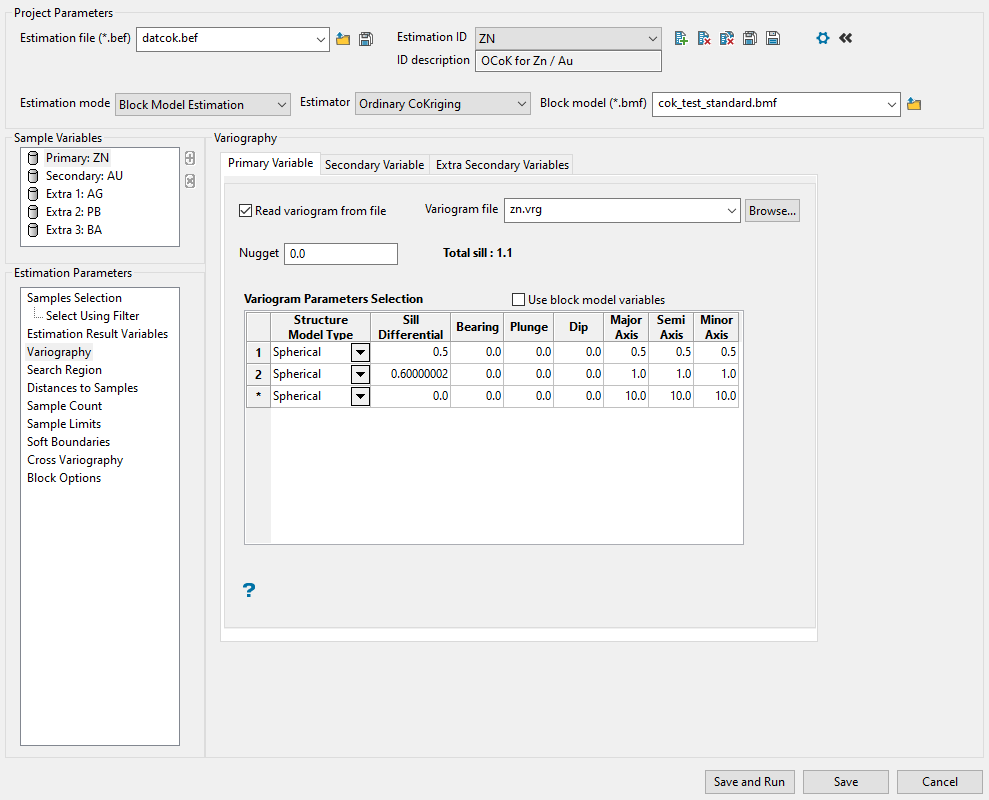
Task: Click Browse button for variogram file
Action: click(x=772, y=211)
